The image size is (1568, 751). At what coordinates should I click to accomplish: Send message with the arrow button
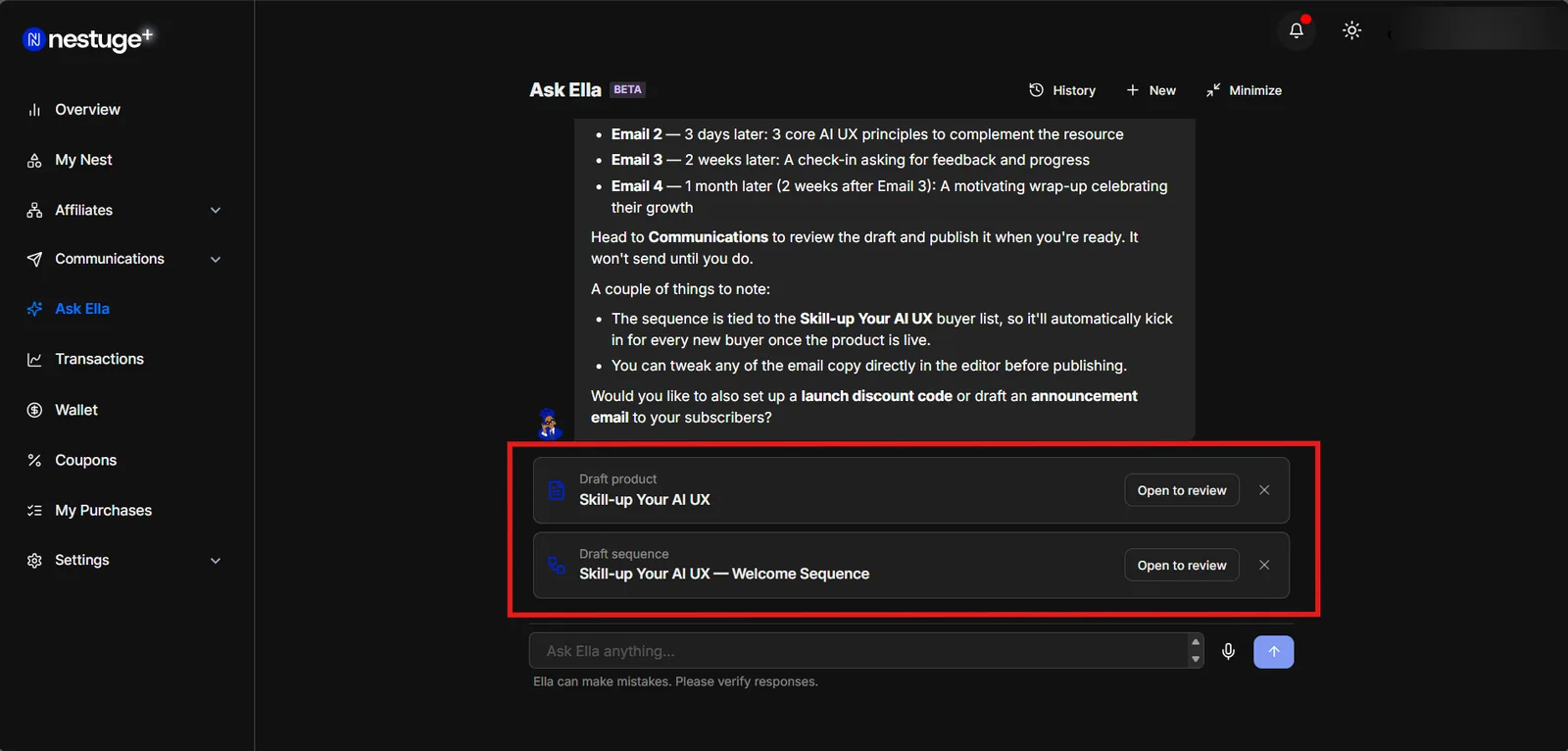click(x=1274, y=652)
